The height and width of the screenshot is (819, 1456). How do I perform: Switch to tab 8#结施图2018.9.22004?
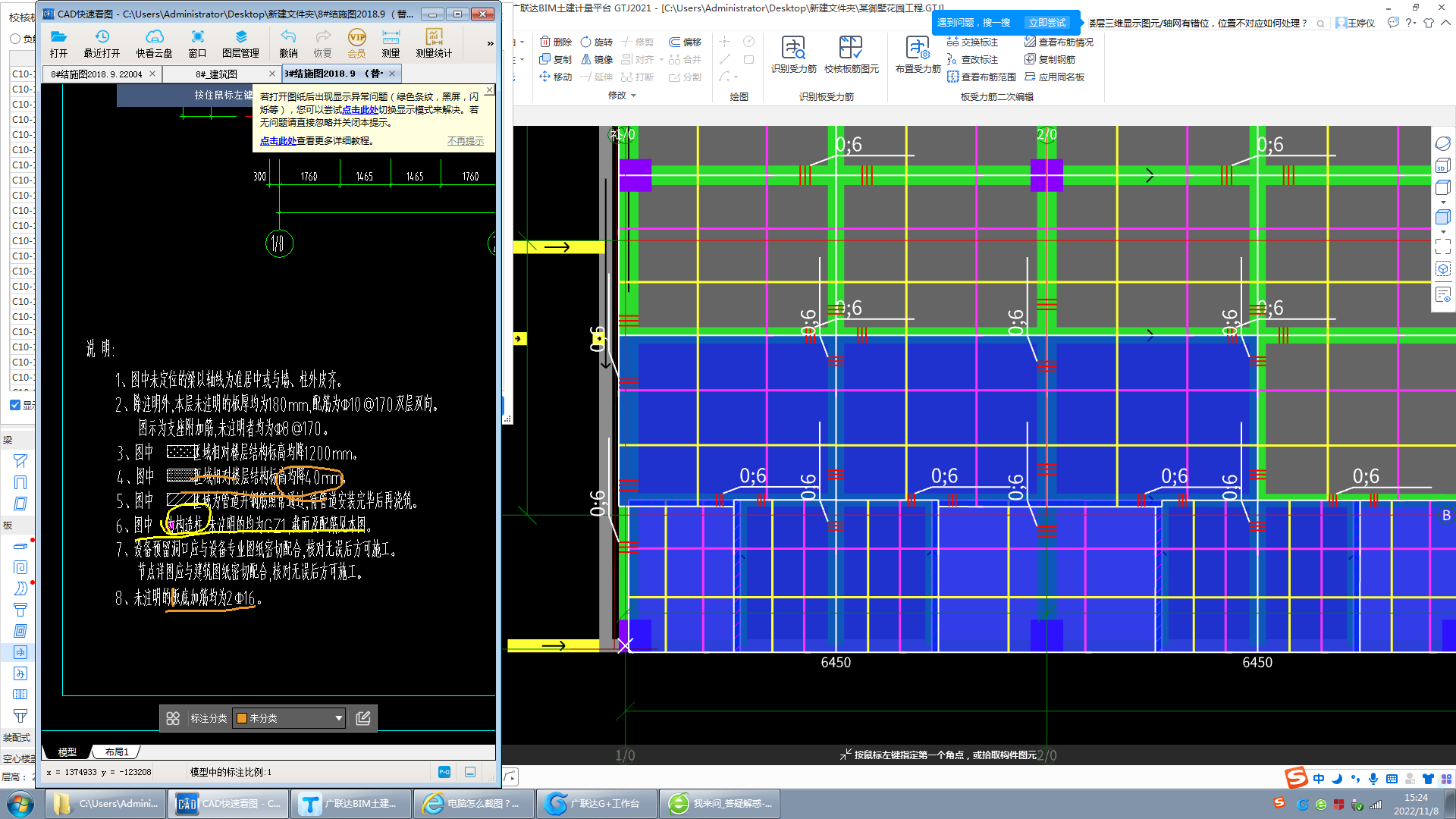96,74
